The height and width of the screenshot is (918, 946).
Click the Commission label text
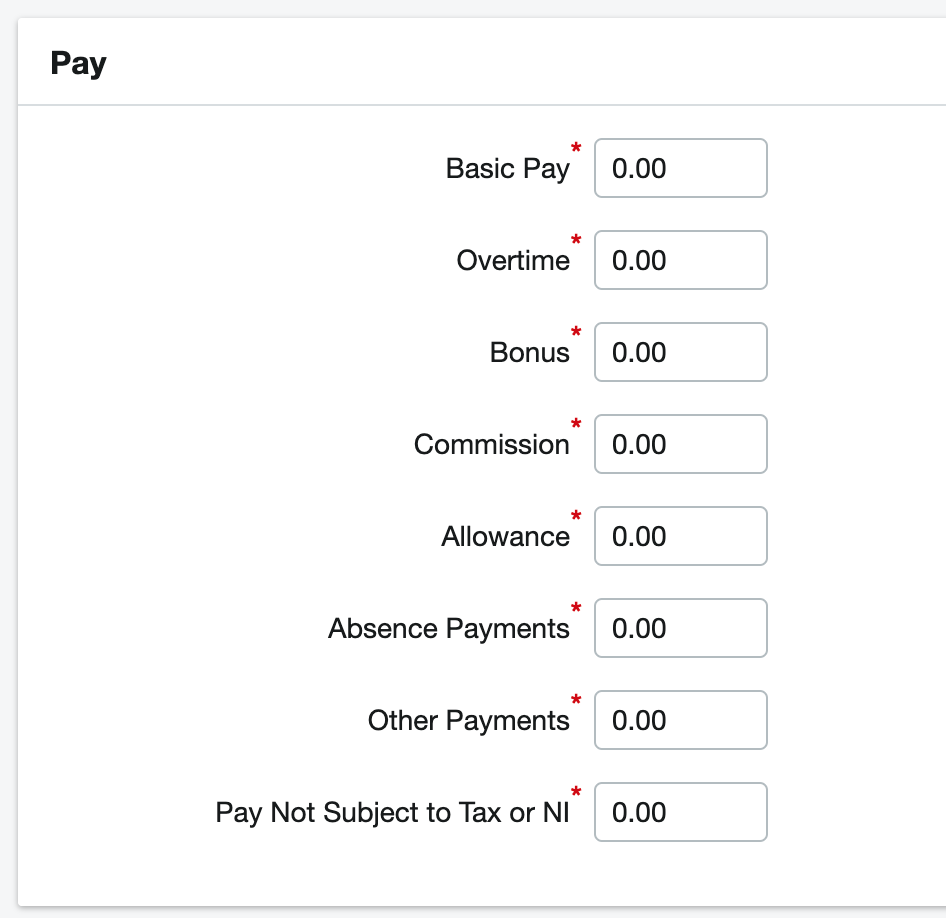[491, 444]
